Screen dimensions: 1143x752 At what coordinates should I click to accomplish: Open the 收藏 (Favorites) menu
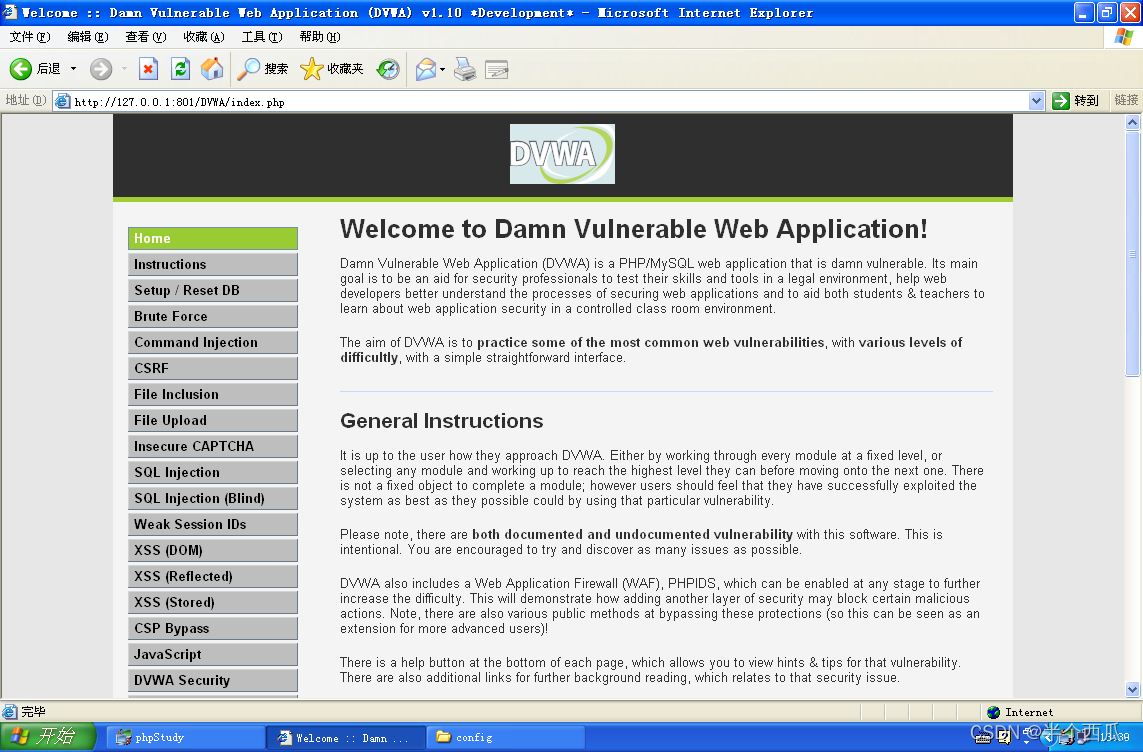tap(203, 36)
